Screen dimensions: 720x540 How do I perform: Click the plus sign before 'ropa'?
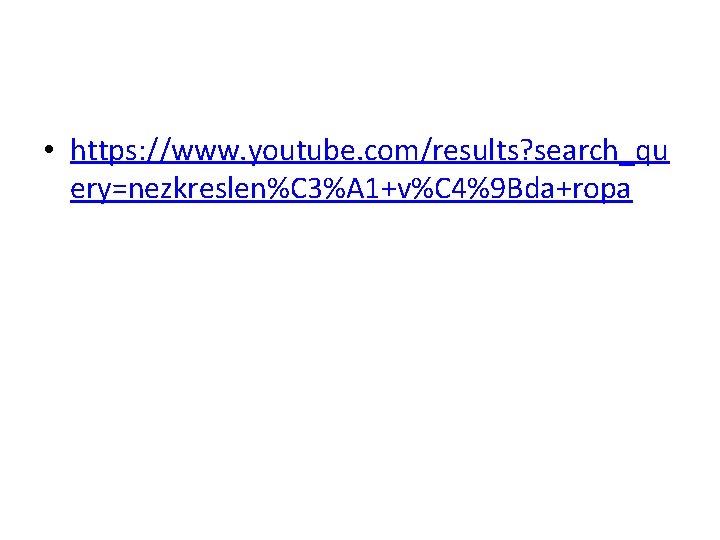coord(562,190)
